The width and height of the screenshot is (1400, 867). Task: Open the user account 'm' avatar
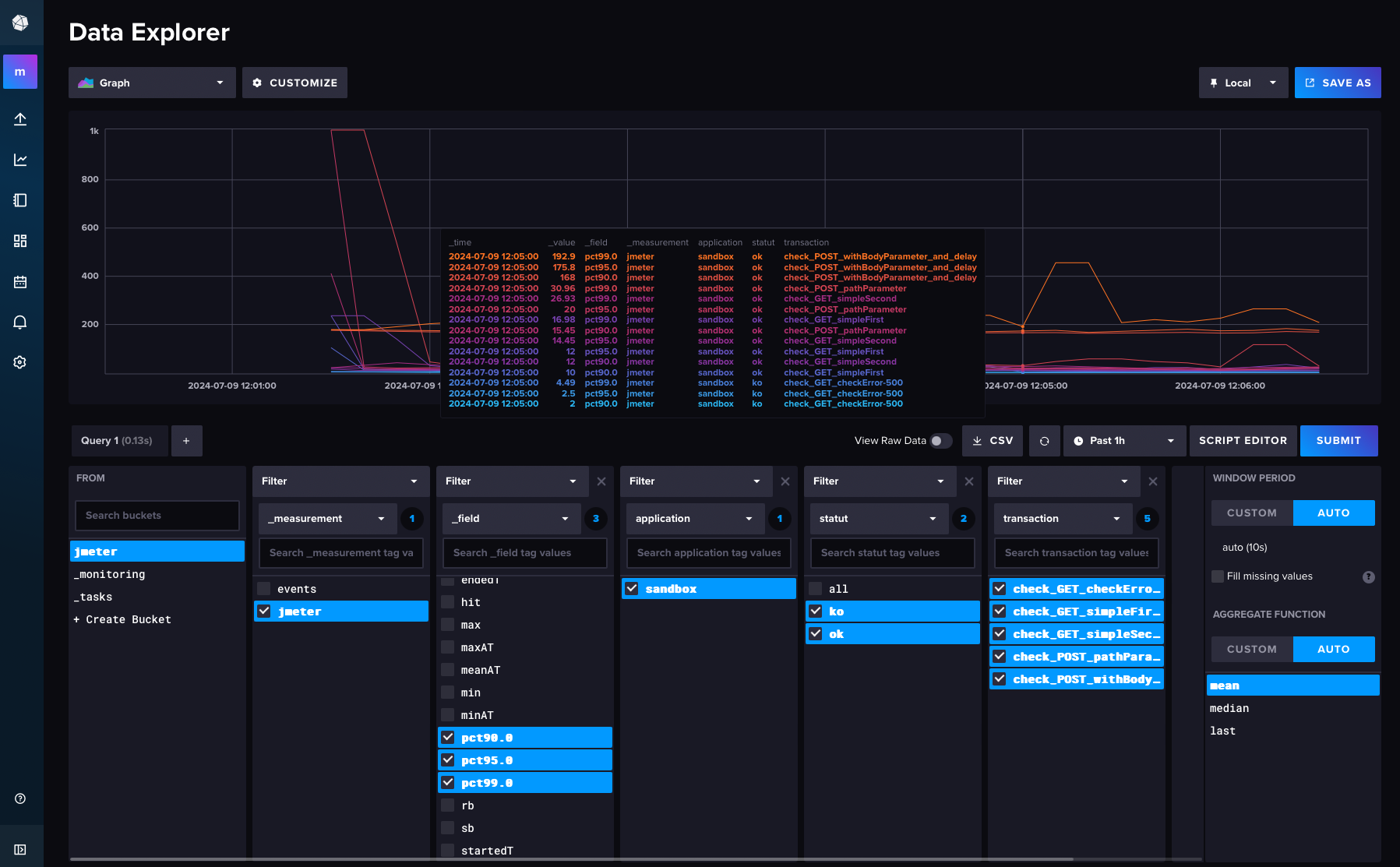pyautogui.click(x=20, y=72)
